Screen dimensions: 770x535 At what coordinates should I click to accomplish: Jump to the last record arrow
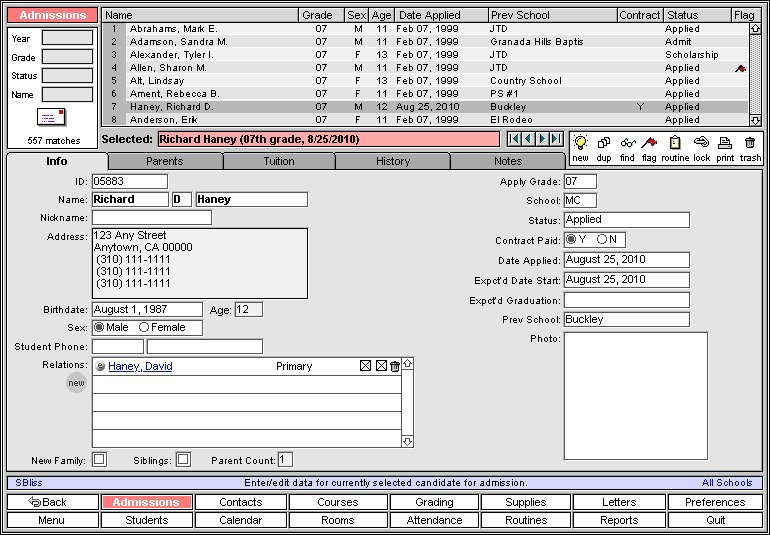pyautogui.click(x=556, y=139)
